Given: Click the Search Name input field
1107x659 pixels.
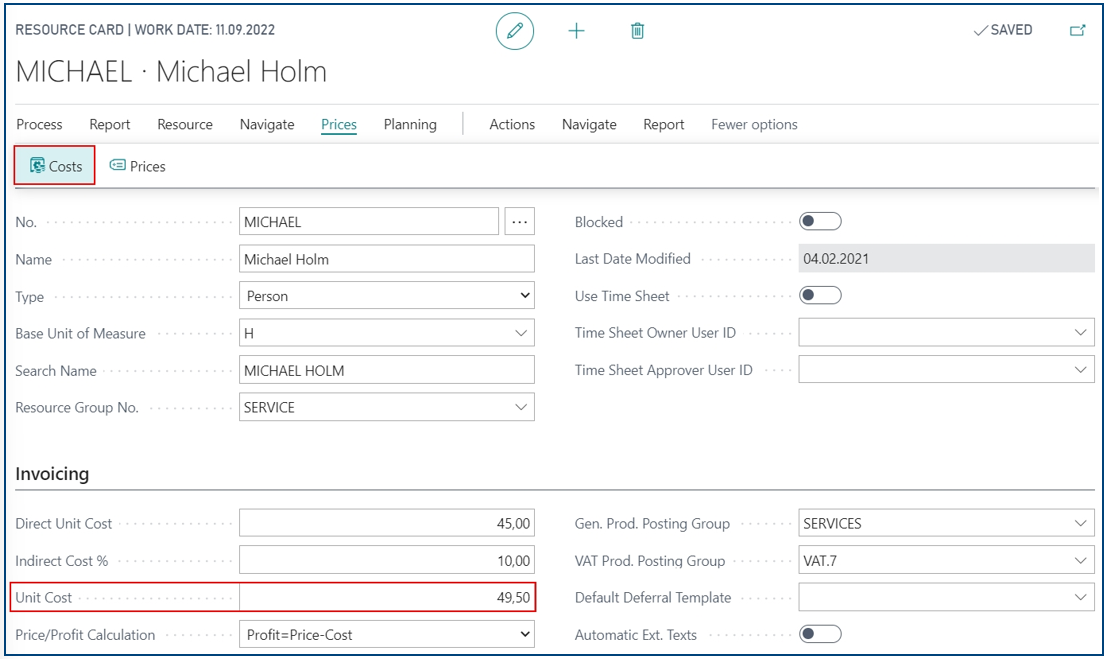Looking at the screenshot, I should tap(387, 370).
